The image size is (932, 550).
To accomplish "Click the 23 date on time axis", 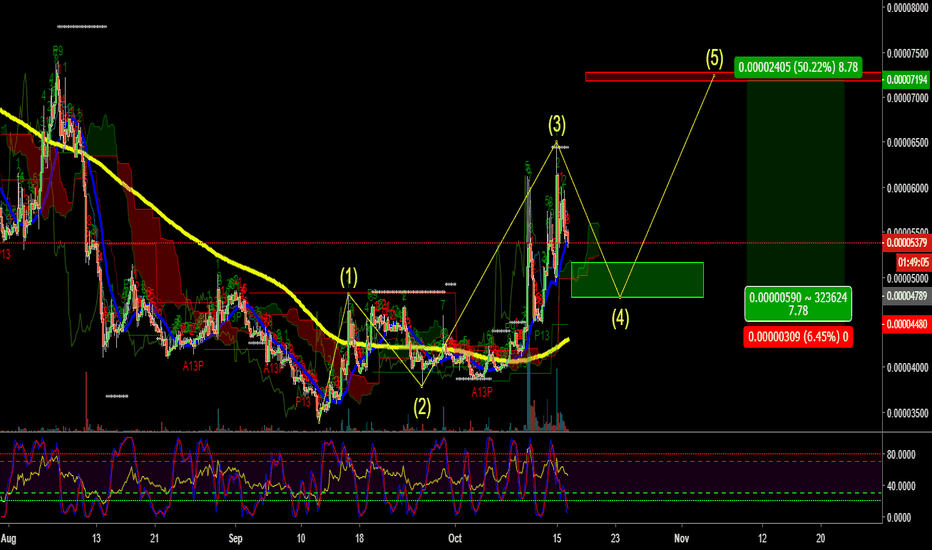I will [x=615, y=539].
